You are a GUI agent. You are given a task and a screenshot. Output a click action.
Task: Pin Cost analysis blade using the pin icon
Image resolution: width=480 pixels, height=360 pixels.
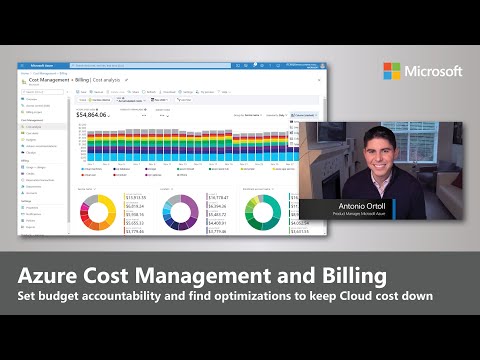[x=126, y=80]
